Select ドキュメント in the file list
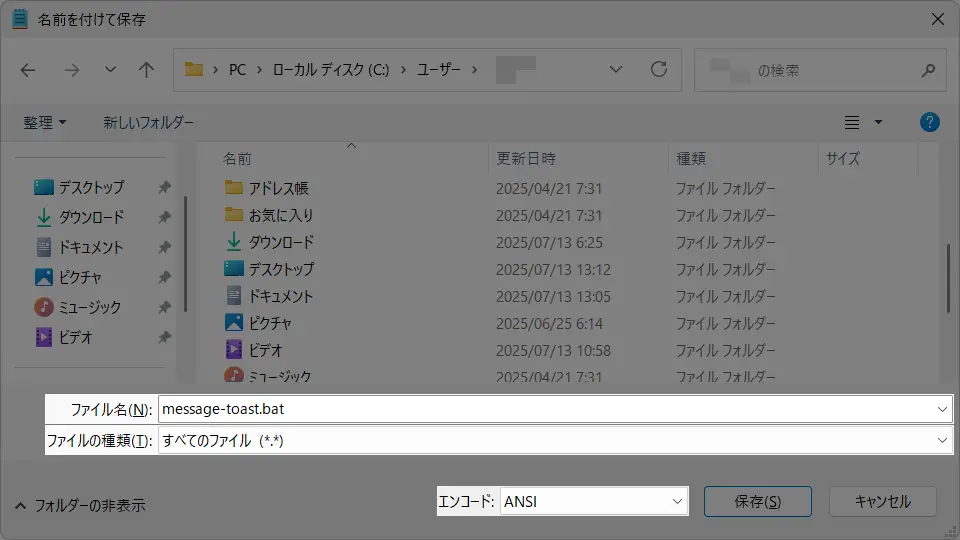 pyautogui.click(x=281, y=296)
